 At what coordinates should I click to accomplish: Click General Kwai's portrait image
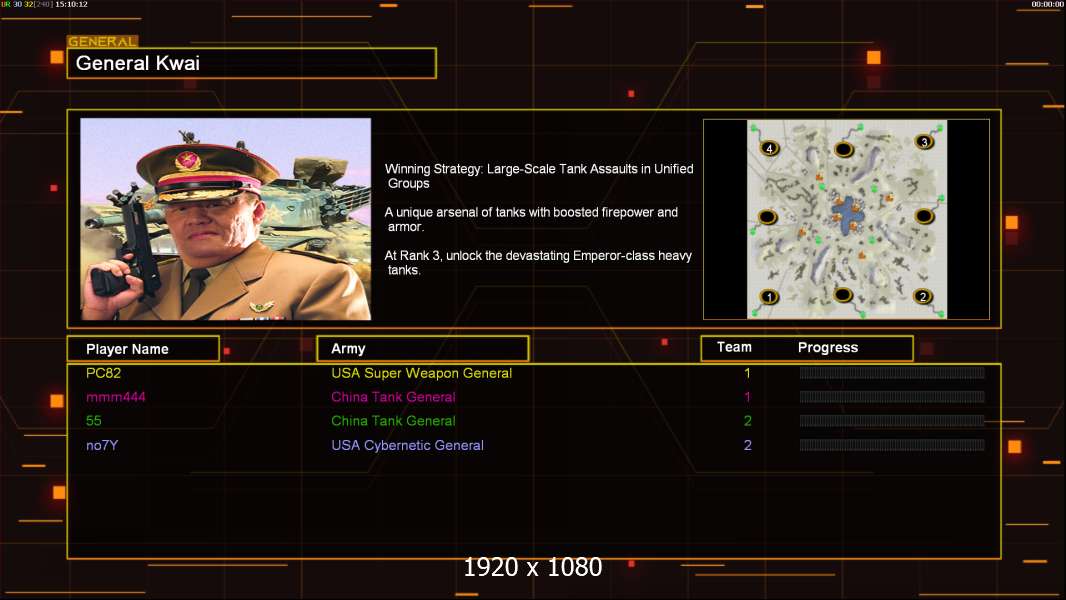coord(226,219)
